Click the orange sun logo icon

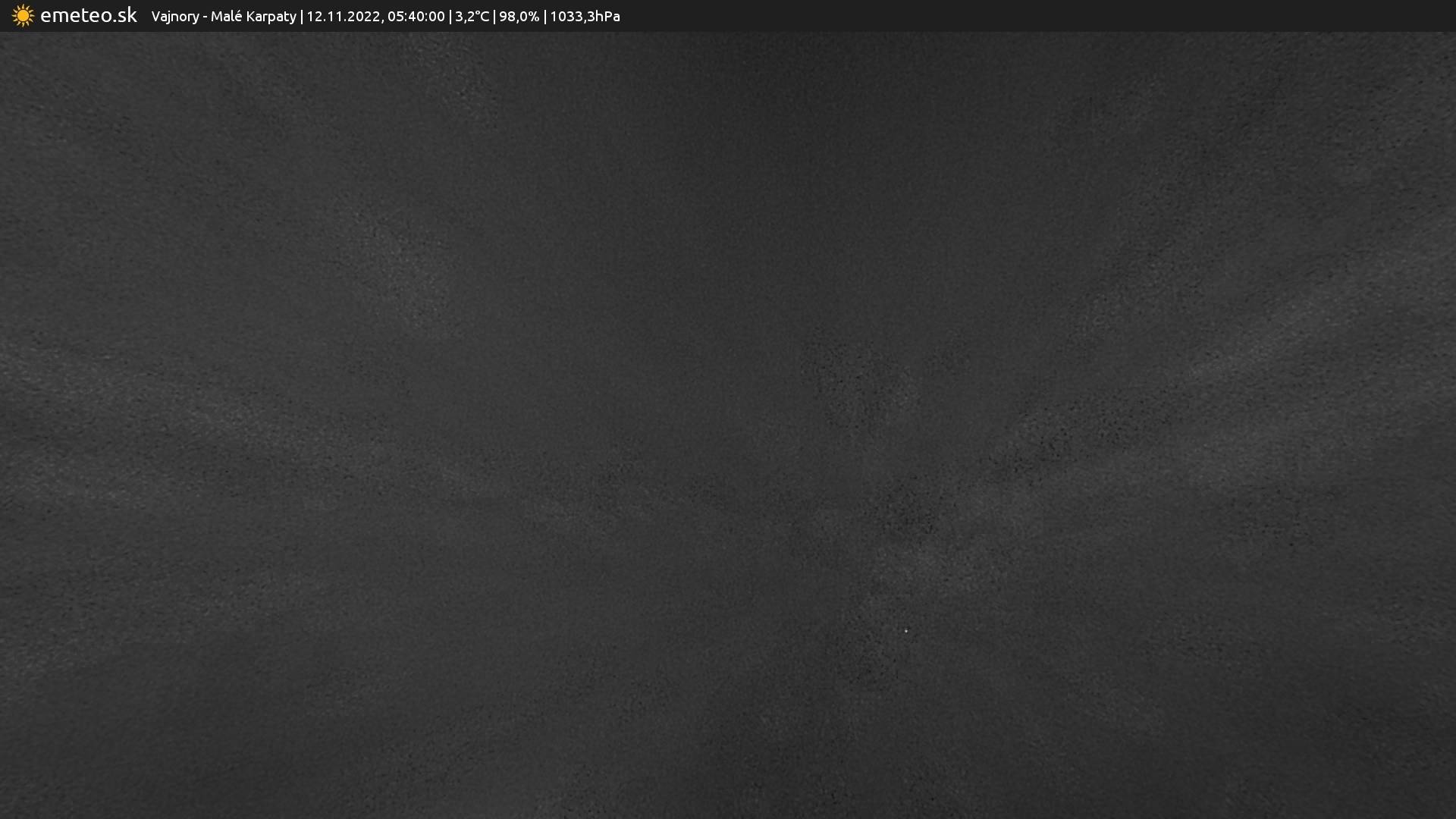pyautogui.click(x=23, y=16)
